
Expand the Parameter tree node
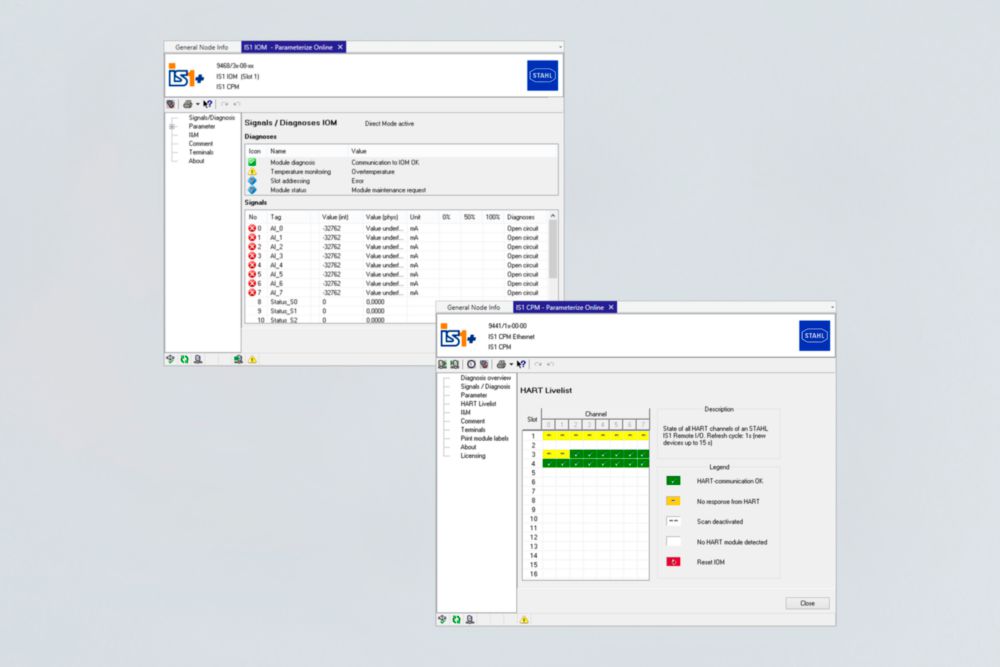click(173, 127)
